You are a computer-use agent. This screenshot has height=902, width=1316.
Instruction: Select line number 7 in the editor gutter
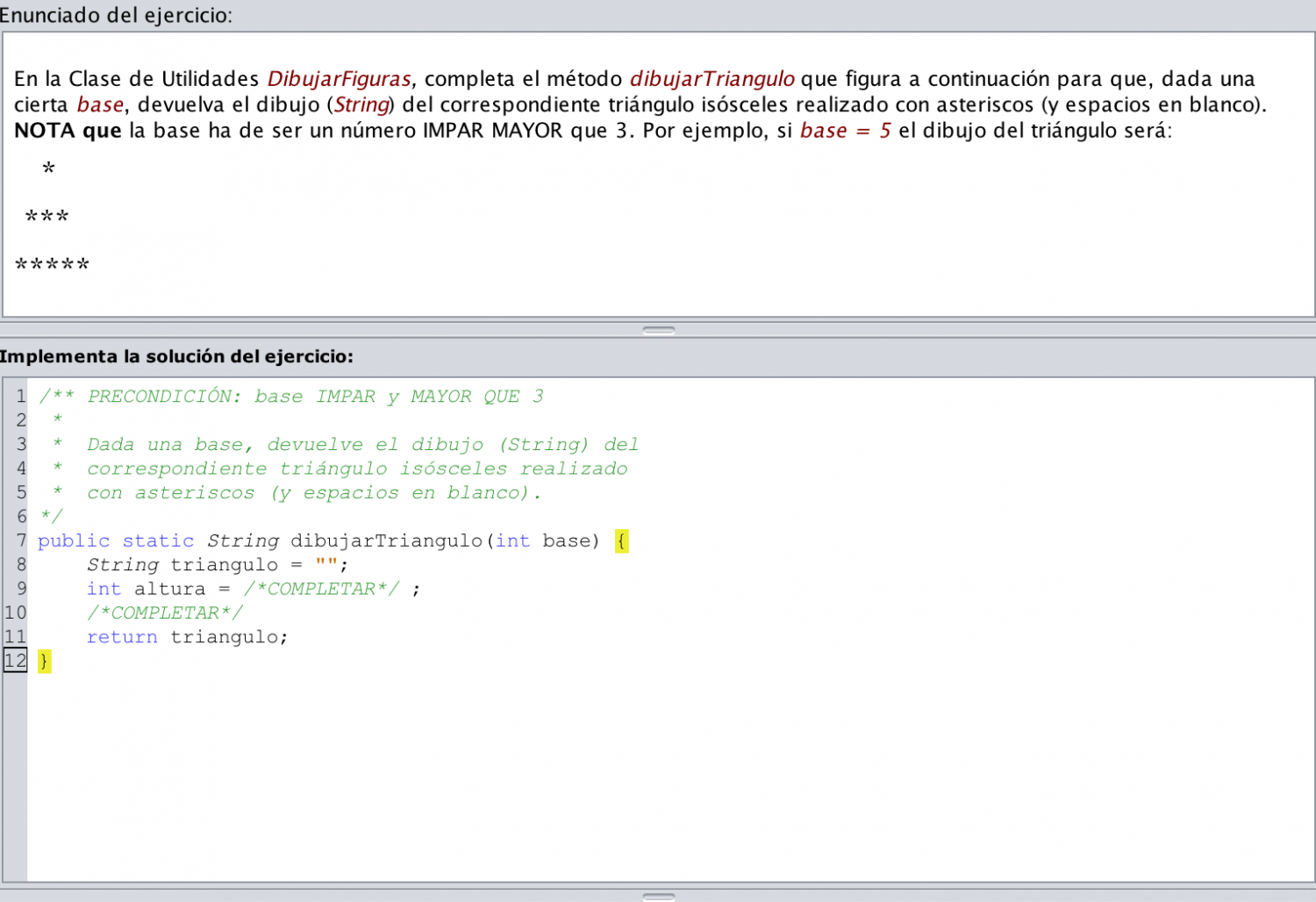pos(21,540)
